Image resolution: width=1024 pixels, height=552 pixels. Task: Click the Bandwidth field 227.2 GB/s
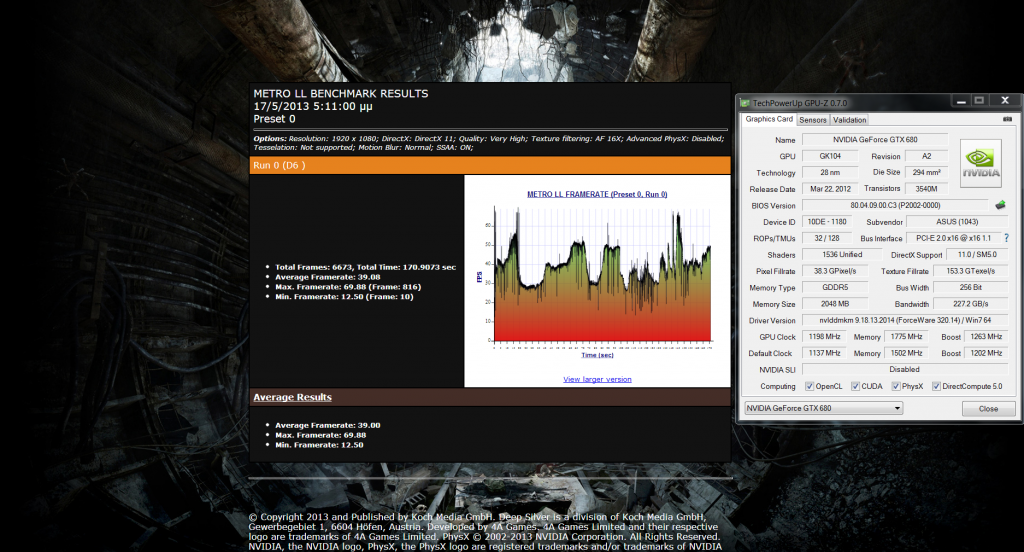[x=970, y=304]
